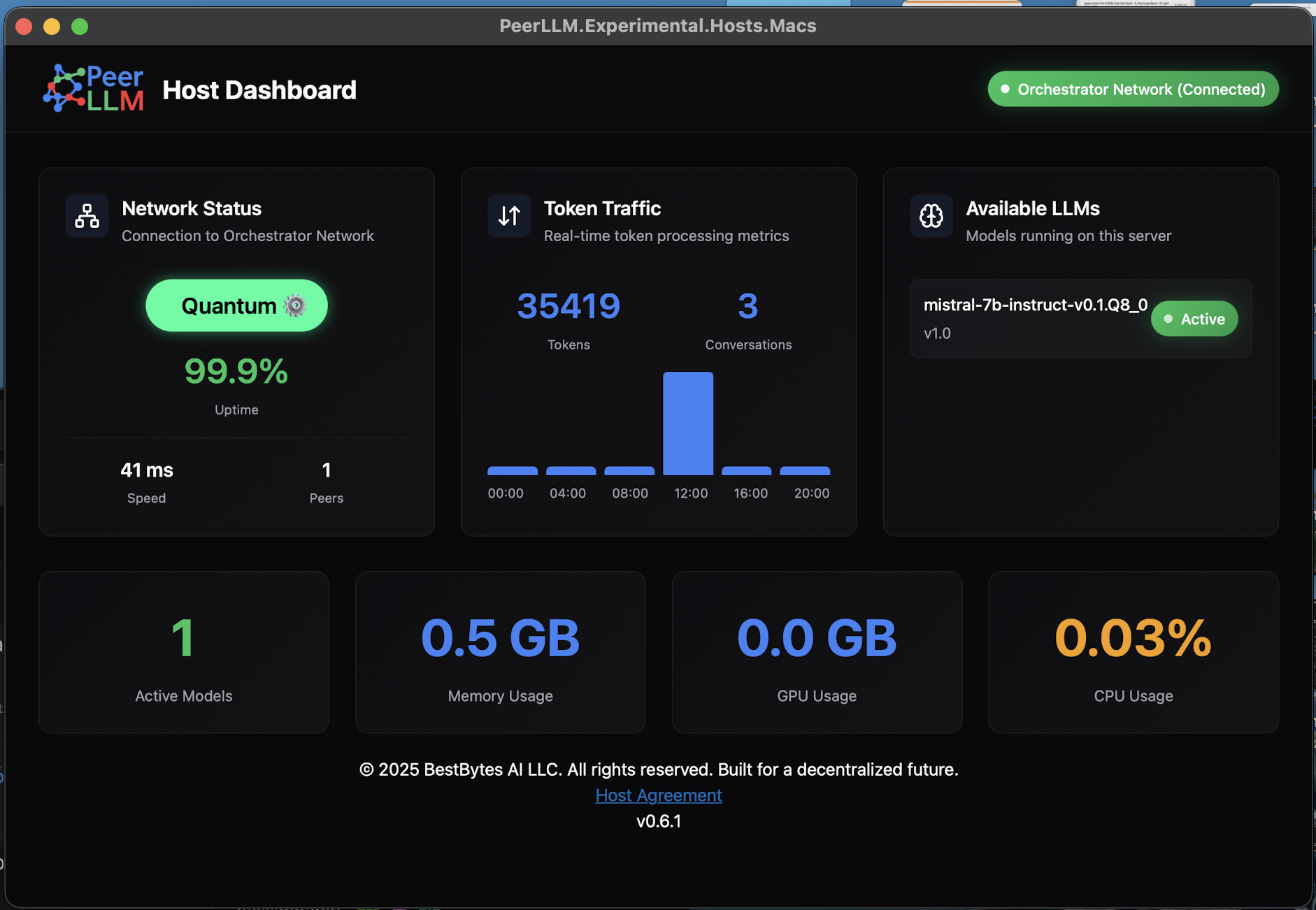Toggle the Orchestrator Network (Connected) indicator
This screenshot has height=910, width=1316.
tap(1133, 89)
